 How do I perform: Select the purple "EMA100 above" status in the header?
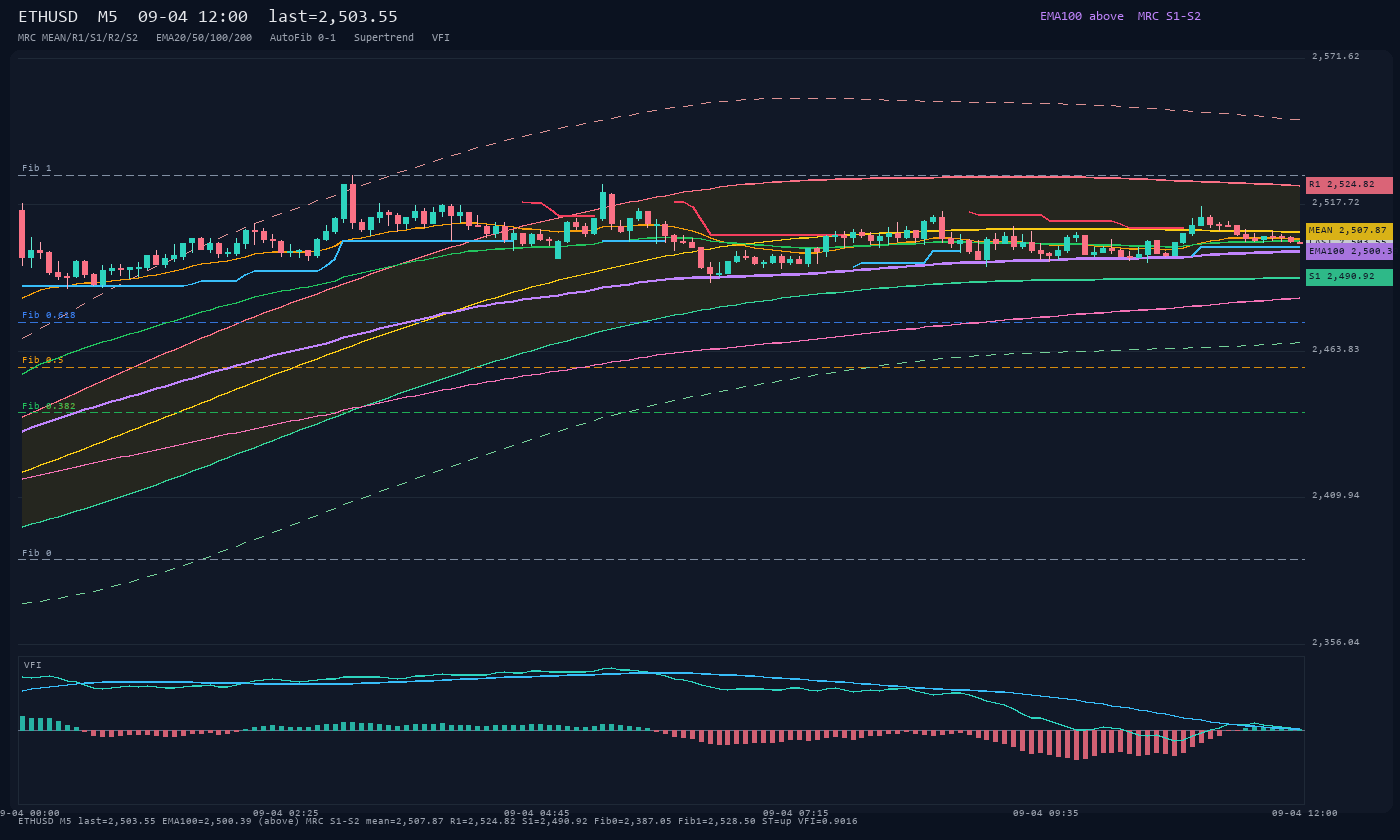pyautogui.click(x=1082, y=16)
